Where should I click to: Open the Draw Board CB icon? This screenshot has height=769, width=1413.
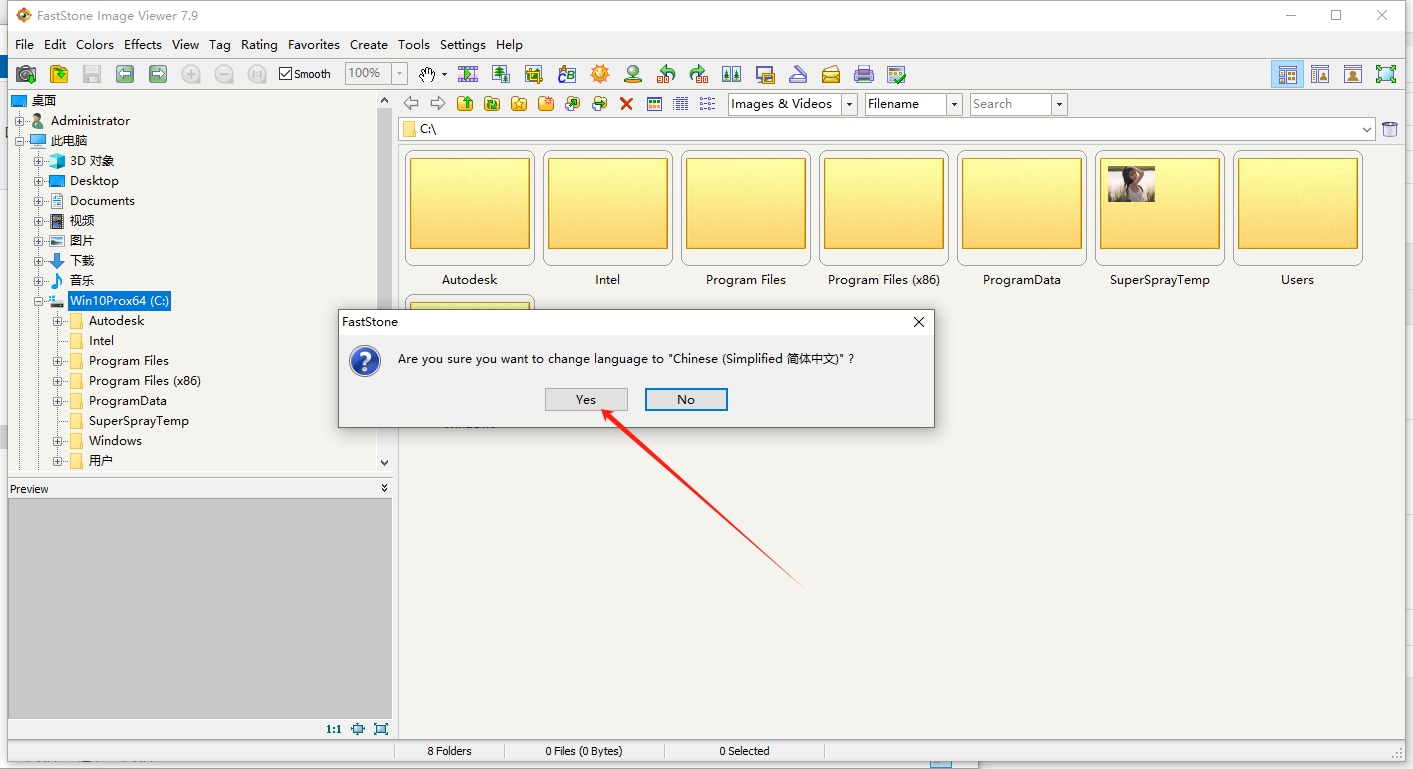[567, 74]
